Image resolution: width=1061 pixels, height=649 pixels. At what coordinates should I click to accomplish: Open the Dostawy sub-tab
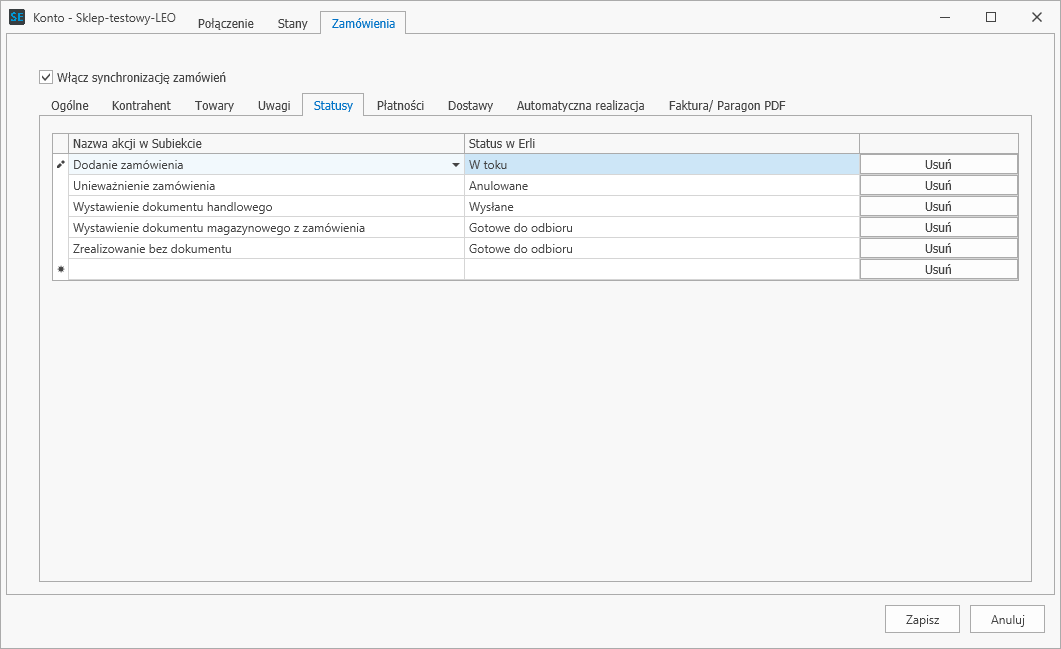470,106
